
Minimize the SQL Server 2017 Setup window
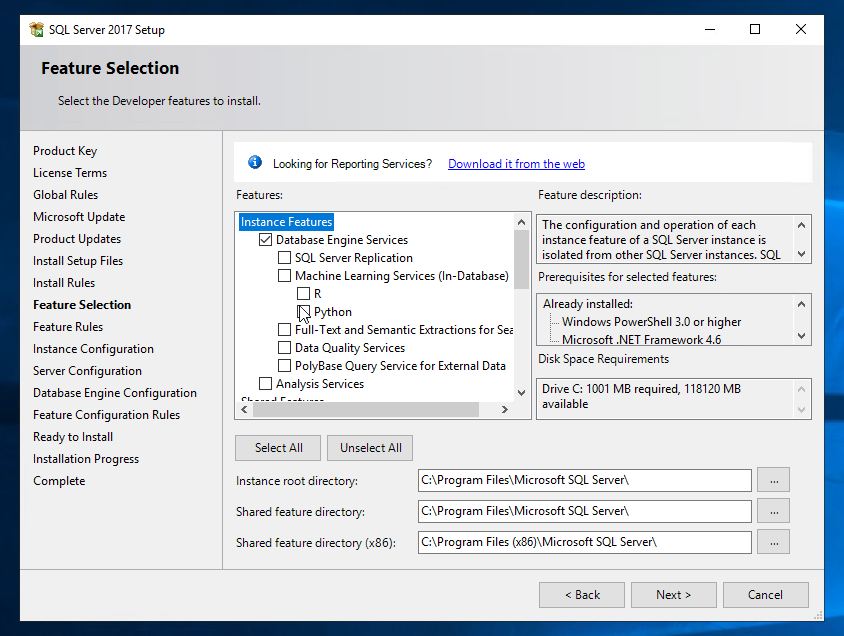tap(710, 29)
